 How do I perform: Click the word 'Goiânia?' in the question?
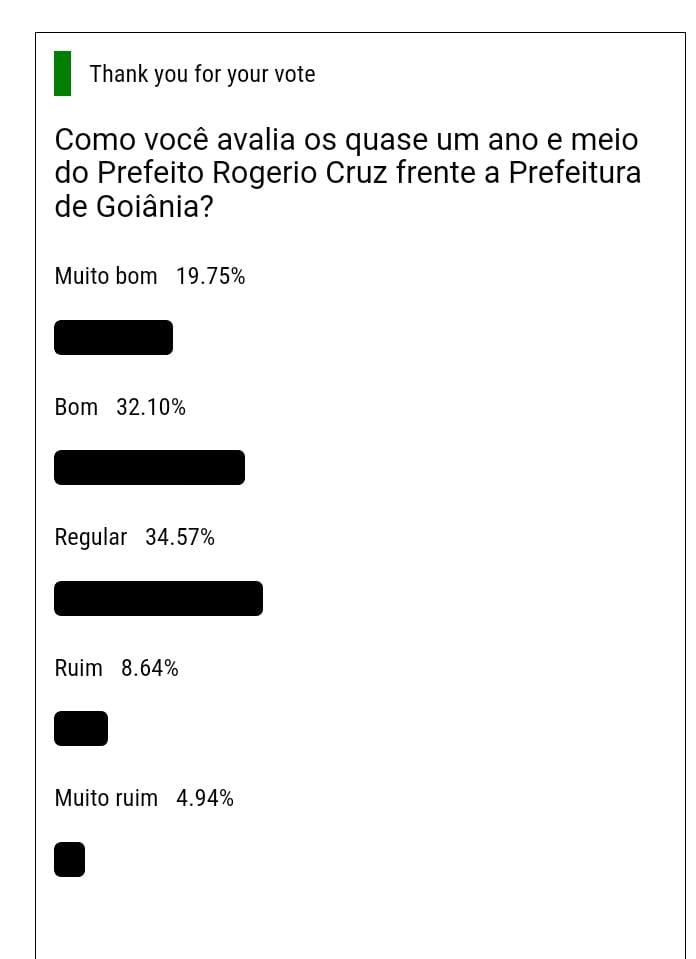click(x=154, y=206)
